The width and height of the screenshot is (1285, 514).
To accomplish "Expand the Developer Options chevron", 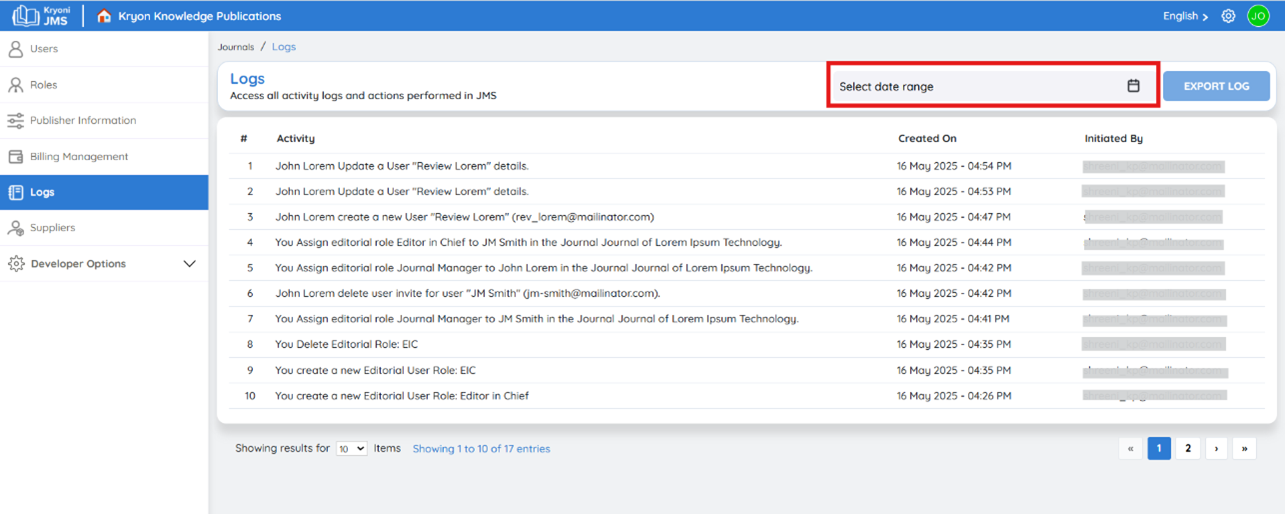I will pos(190,264).
